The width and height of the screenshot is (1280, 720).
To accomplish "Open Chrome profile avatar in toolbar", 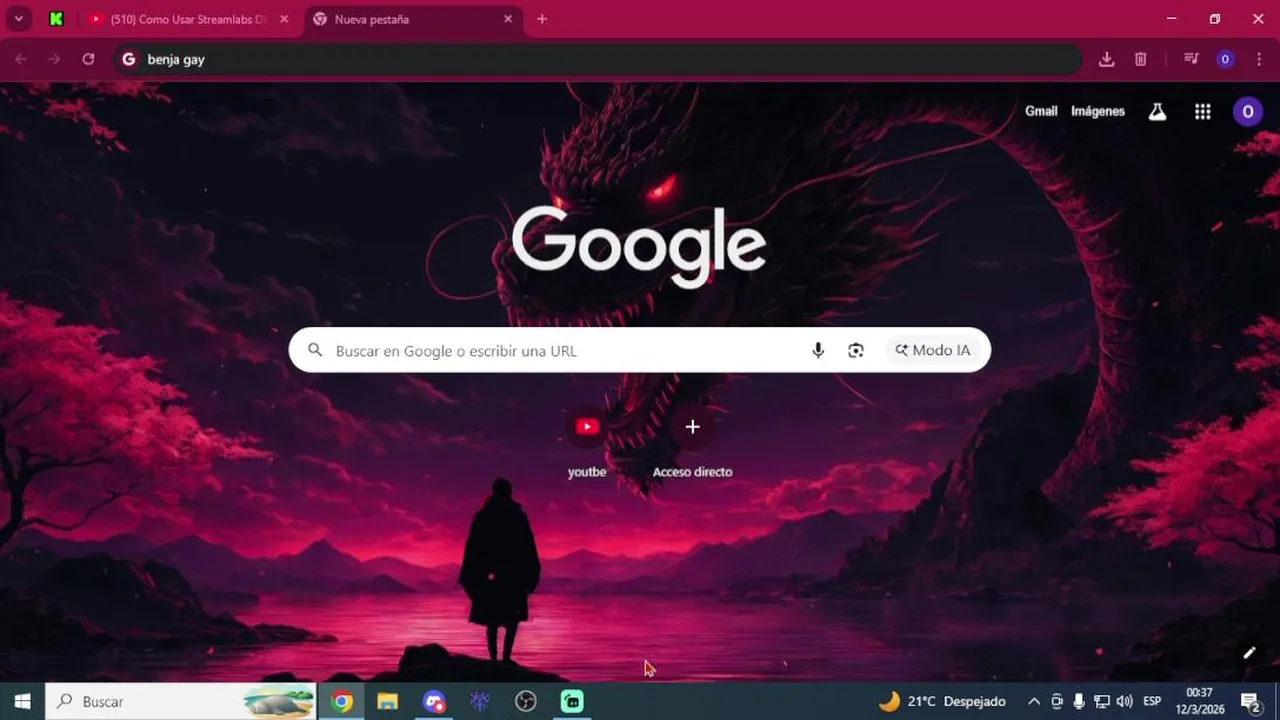I will 1225,59.
